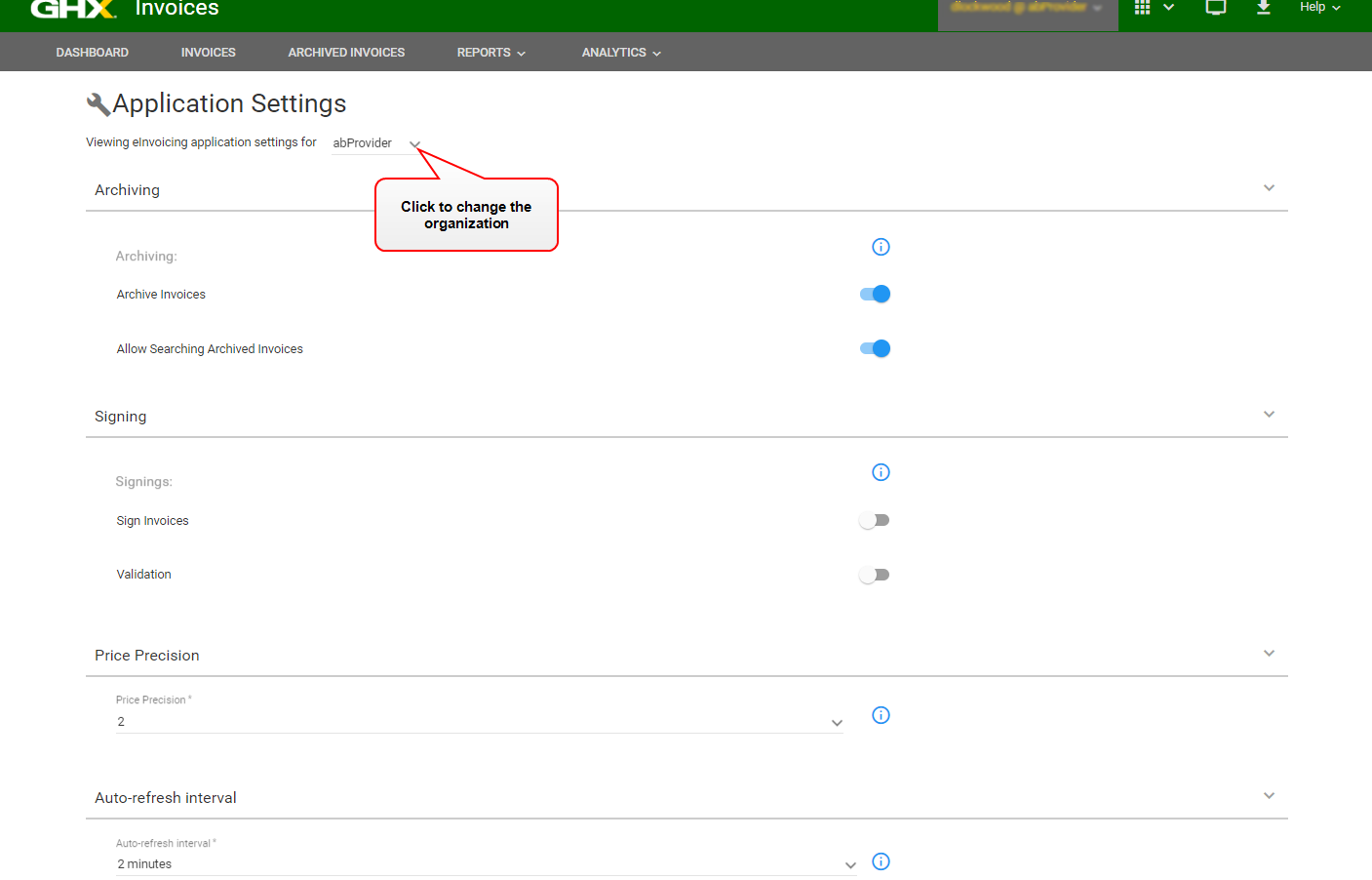This screenshot has width=1372, height=880.
Task: Open the Reports menu
Action: click(490, 53)
